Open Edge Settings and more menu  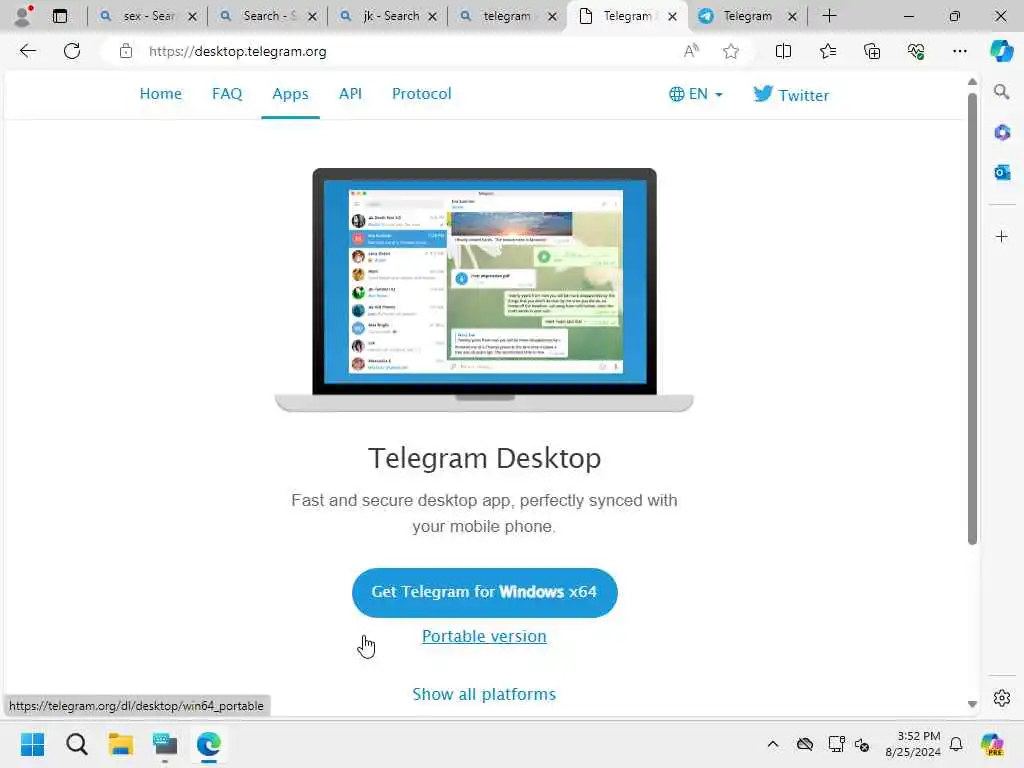tap(959, 51)
